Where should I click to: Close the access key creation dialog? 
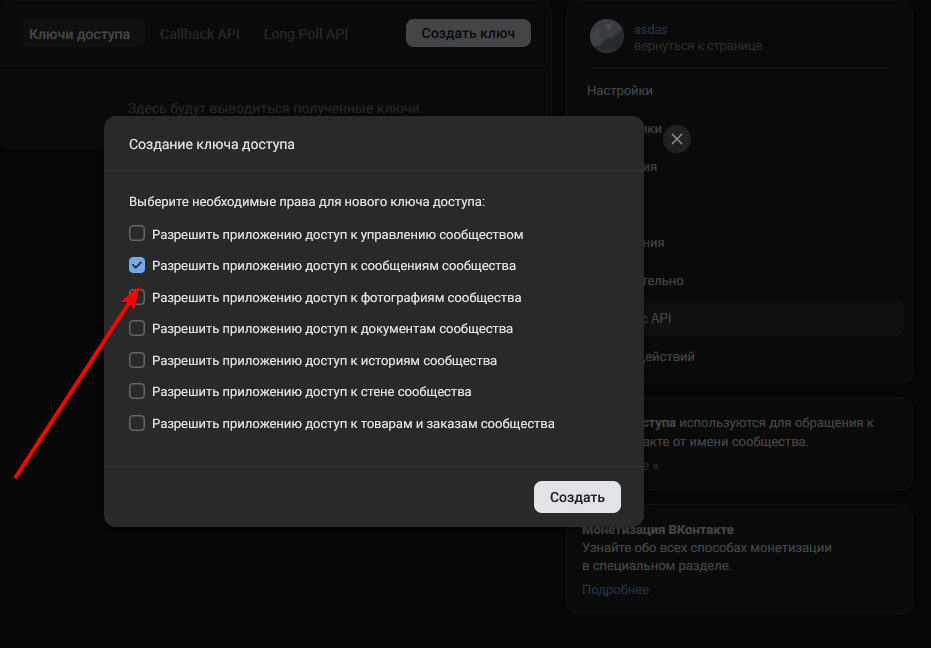[x=677, y=139]
